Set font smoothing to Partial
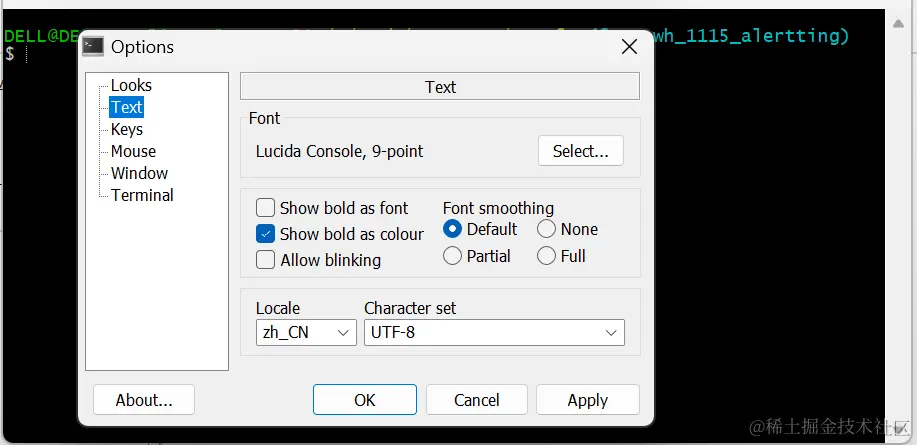The width and height of the screenshot is (917, 445). pos(452,256)
